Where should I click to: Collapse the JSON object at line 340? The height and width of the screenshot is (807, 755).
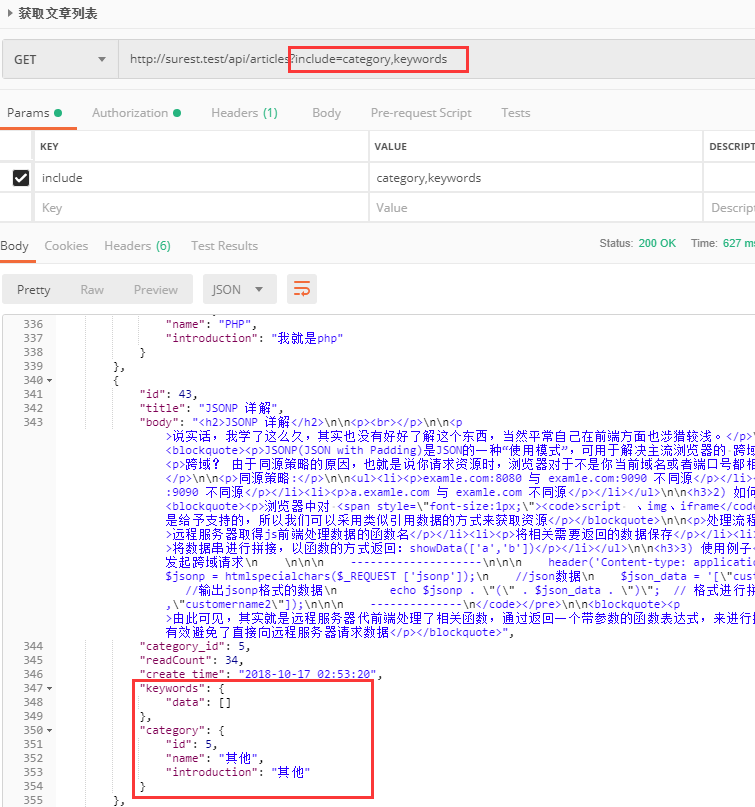pyautogui.click(x=50, y=380)
